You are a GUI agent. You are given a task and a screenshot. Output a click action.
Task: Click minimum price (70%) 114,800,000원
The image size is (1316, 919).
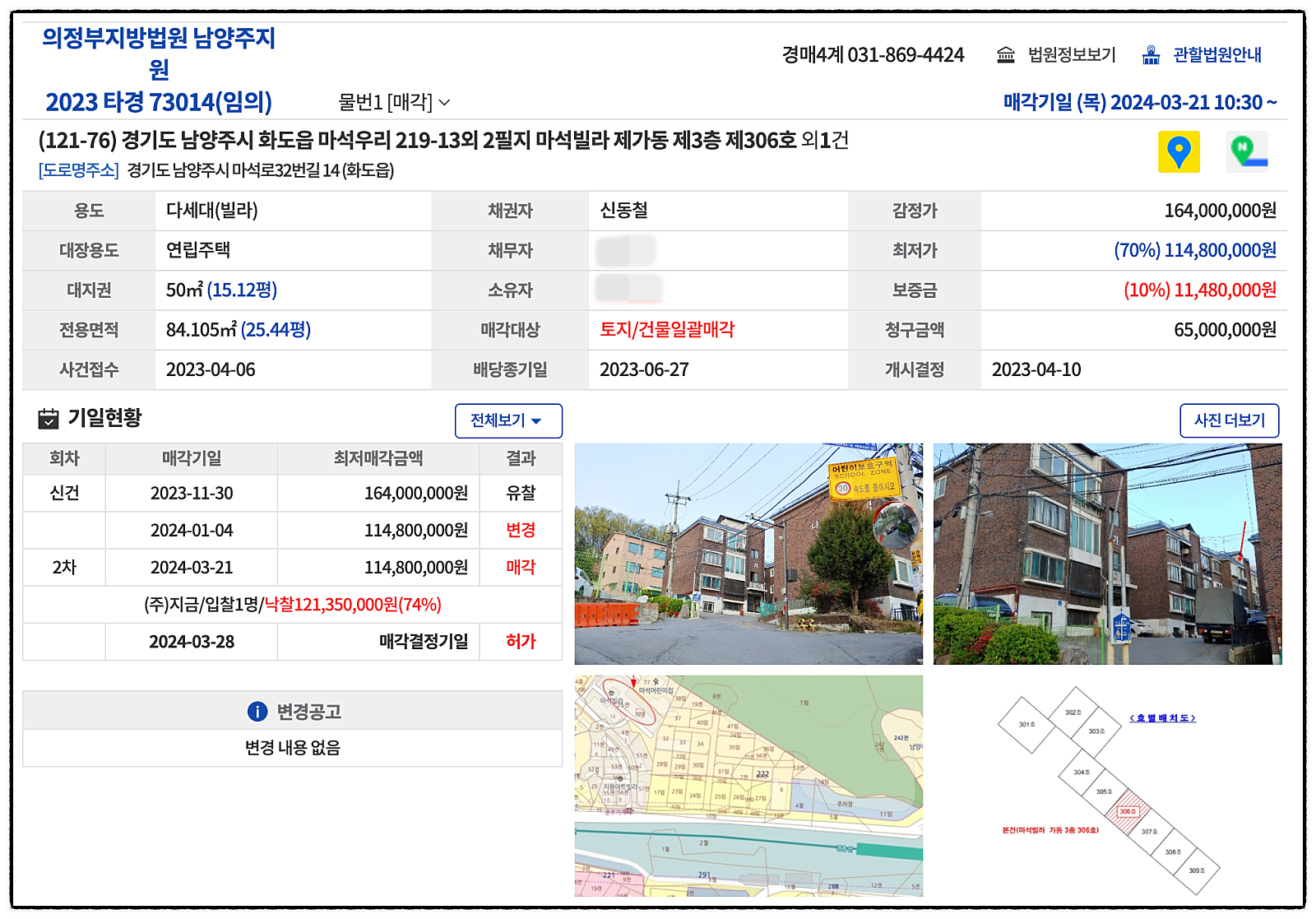click(1195, 250)
